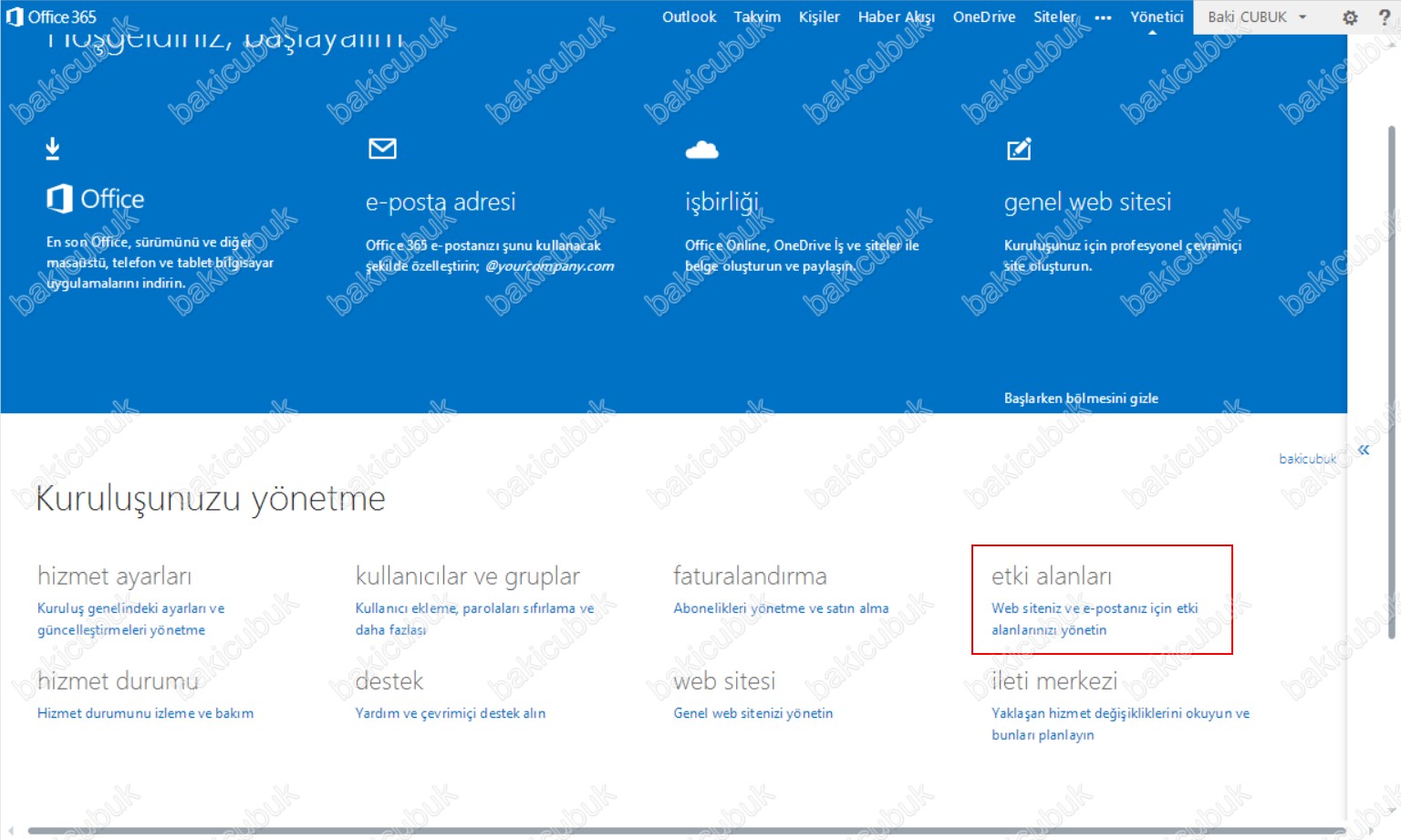Open etki alanları section

(1051, 576)
